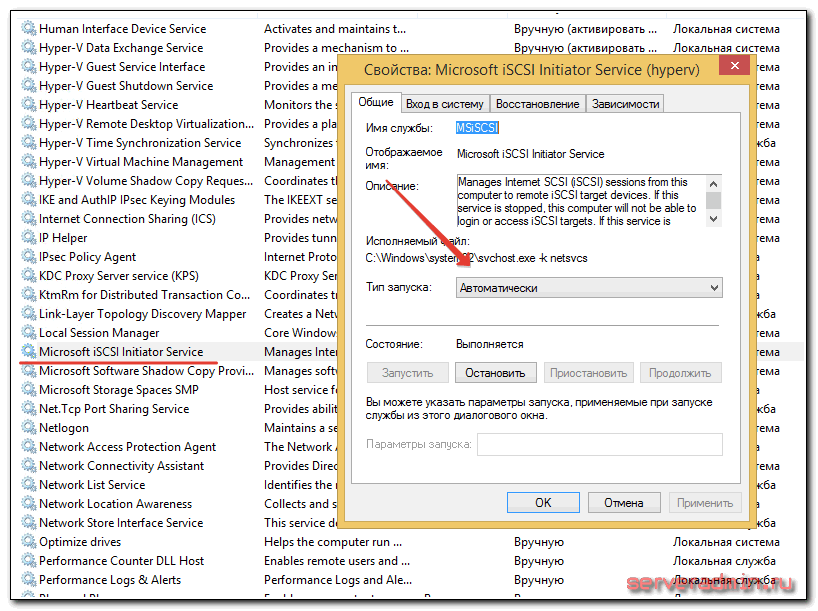Click gear icon of Netlogon service
This screenshot has width=818, height=611.
(x=28, y=427)
